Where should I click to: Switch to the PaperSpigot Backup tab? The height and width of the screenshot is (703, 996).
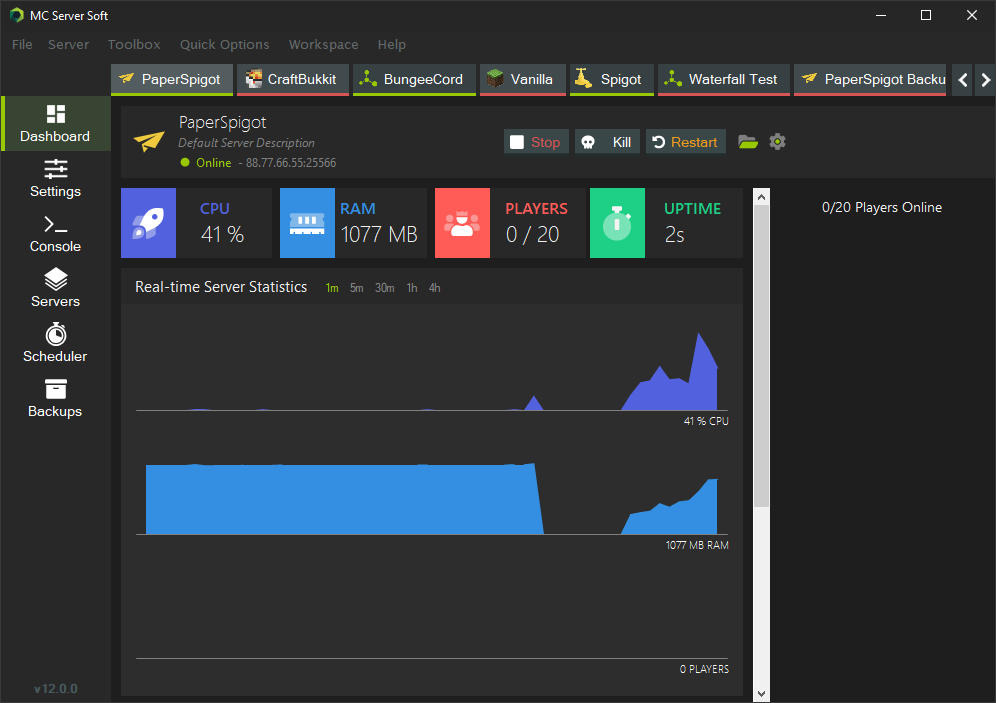coord(870,80)
